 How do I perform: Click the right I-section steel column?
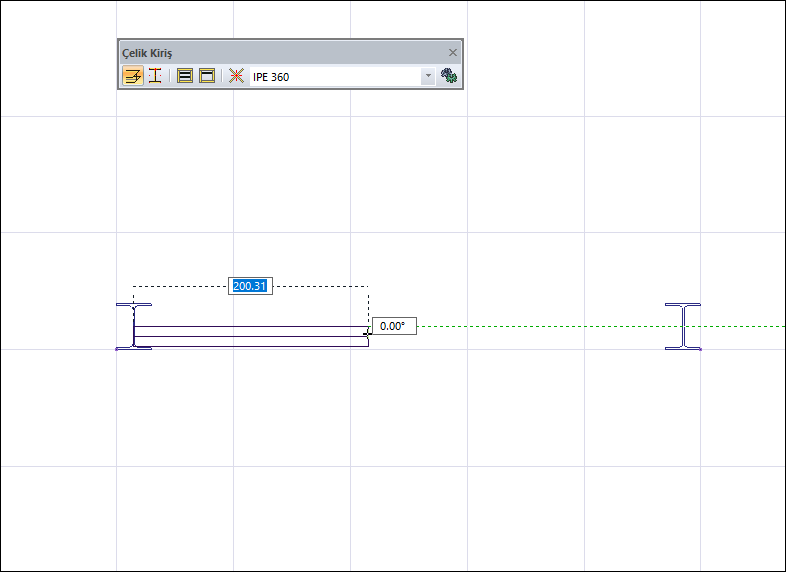[683, 326]
